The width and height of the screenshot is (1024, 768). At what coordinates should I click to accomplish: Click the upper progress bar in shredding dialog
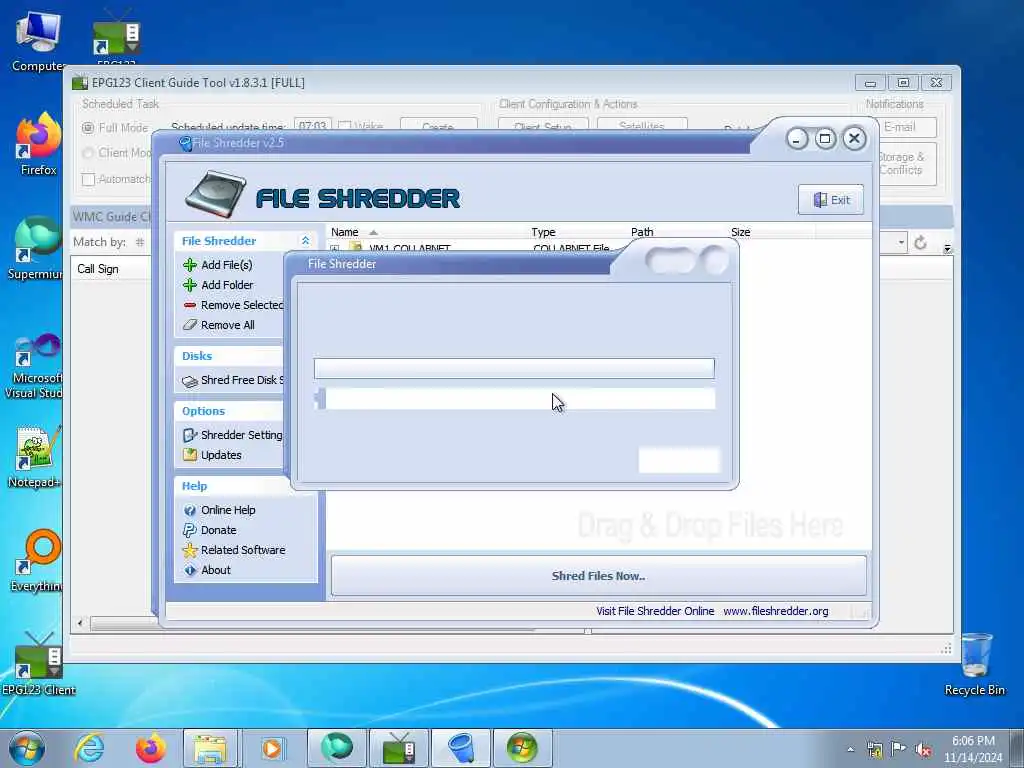tap(514, 368)
